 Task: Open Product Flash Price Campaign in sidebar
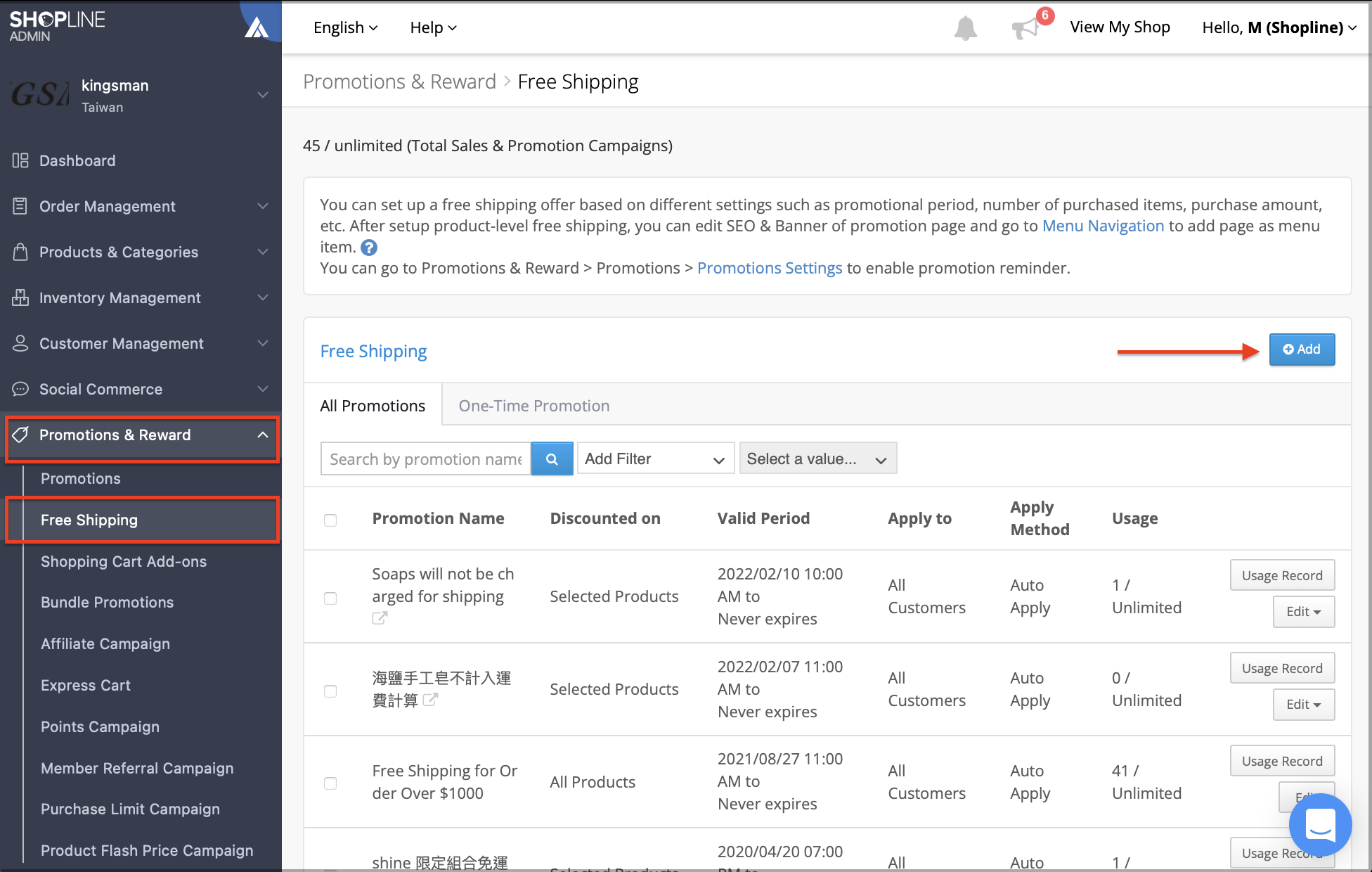click(147, 850)
